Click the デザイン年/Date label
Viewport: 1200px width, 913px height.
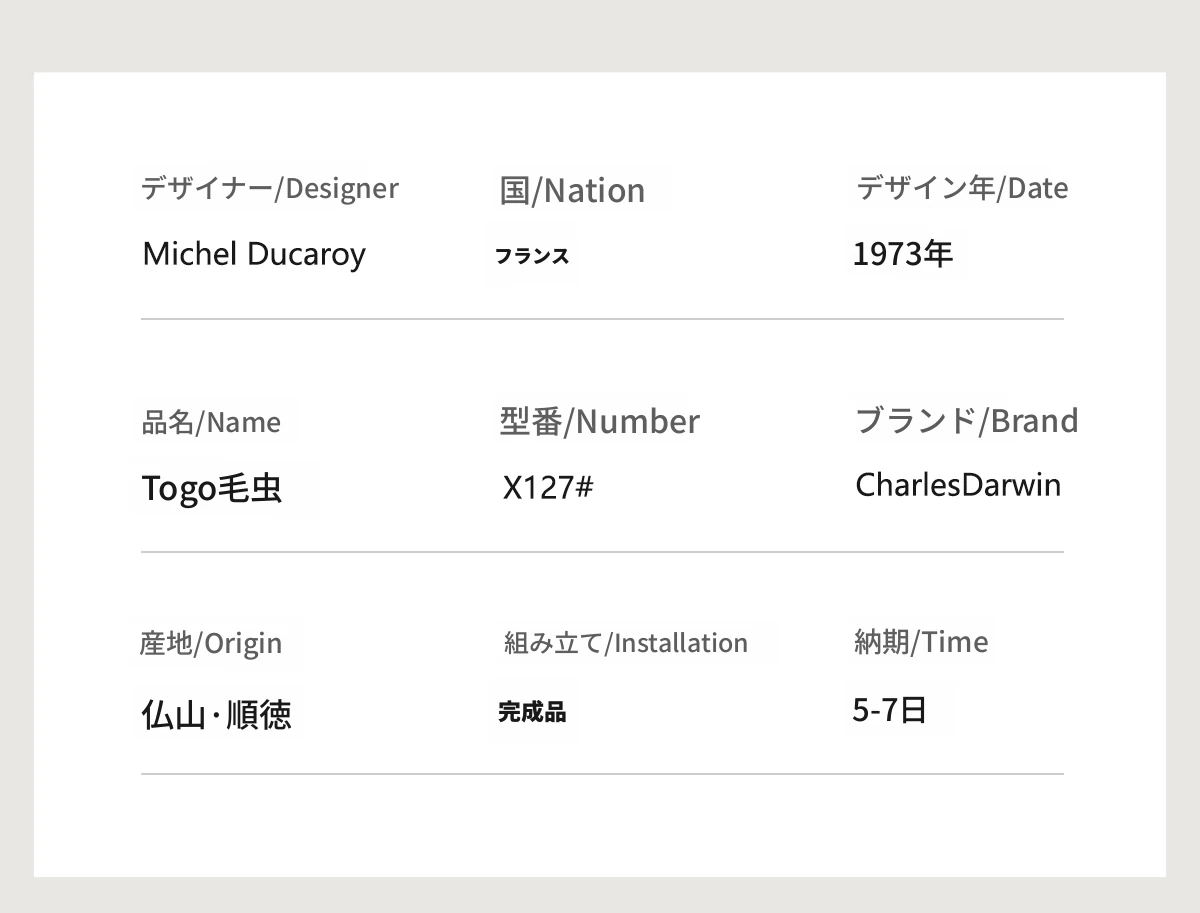(962, 188)
